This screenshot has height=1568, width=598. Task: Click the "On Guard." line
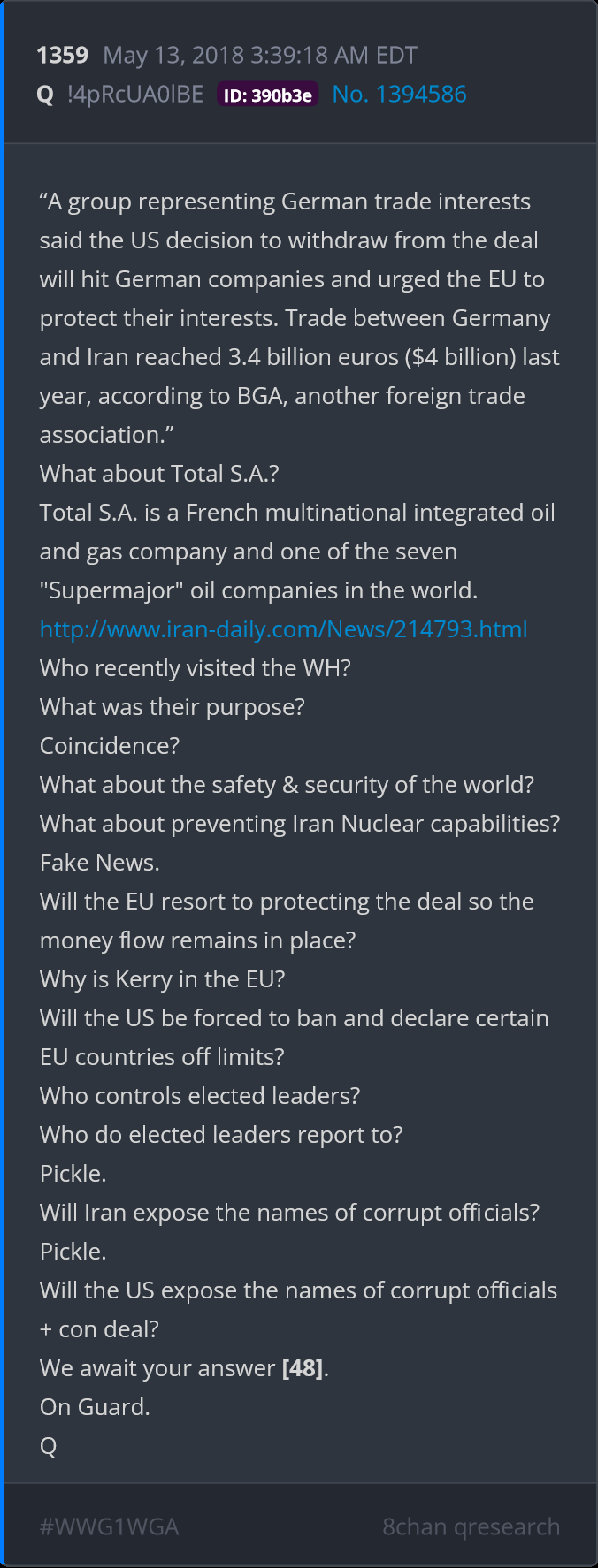click(x=95, y=1407)
